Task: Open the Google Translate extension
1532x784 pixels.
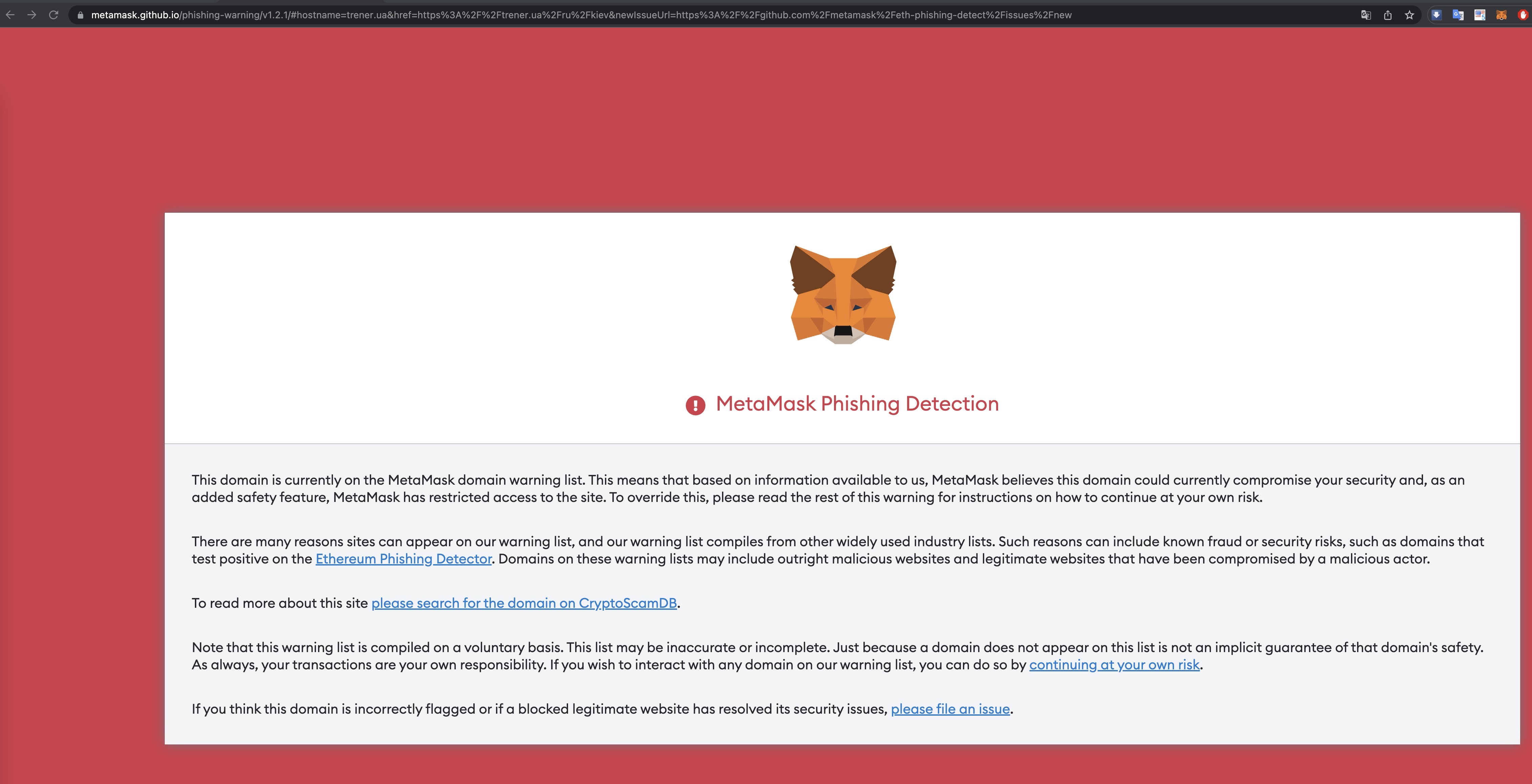Action: click(1458, 15)
